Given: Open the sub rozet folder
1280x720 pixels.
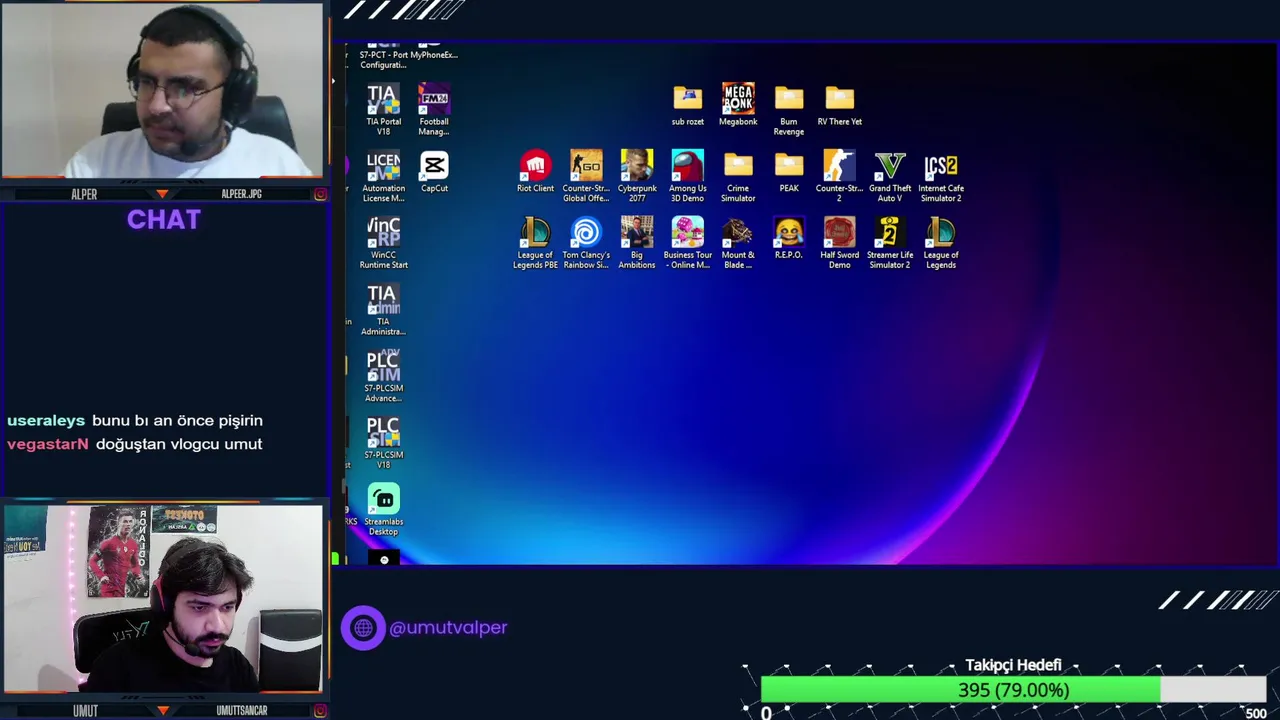Looking at the screenshot, I should (x=687, y=105).
